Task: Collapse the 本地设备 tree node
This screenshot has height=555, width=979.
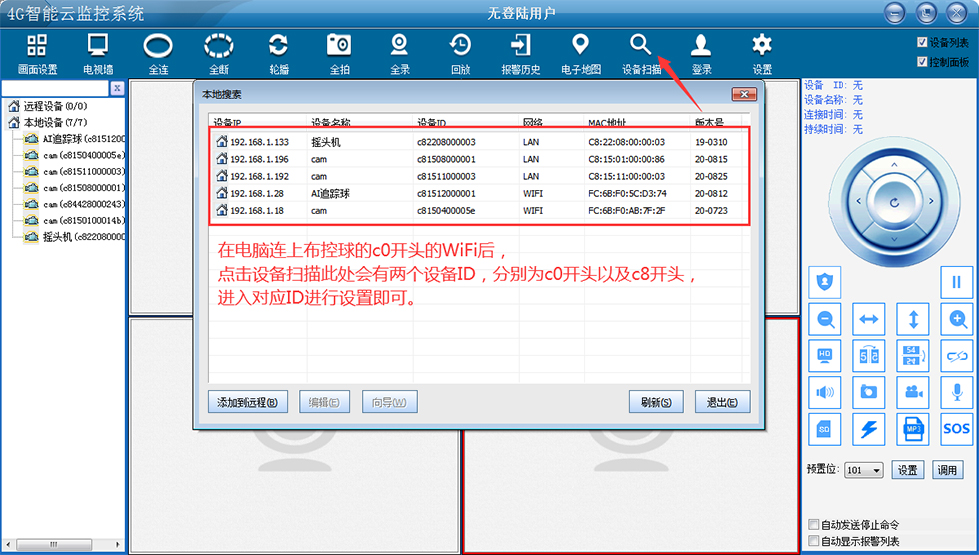Action: coord(14,123)
